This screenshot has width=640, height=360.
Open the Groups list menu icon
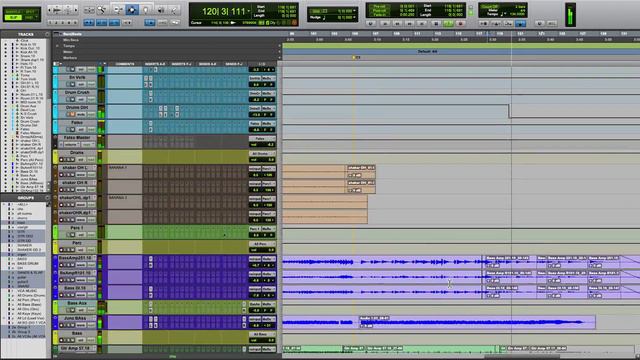pyautogui.click(x=47, y=198)
